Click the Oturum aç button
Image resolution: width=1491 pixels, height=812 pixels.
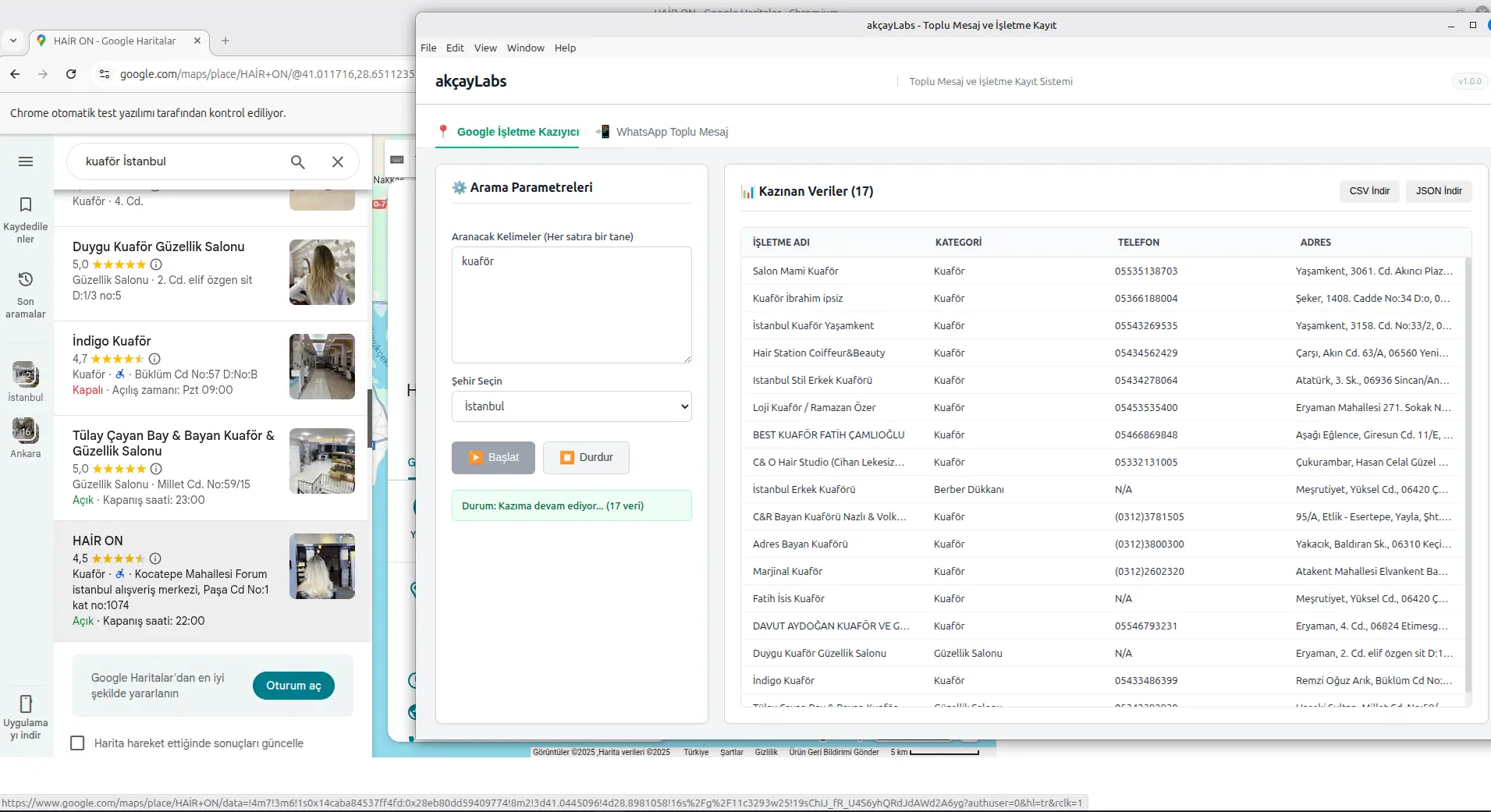[x=293, y=686]
